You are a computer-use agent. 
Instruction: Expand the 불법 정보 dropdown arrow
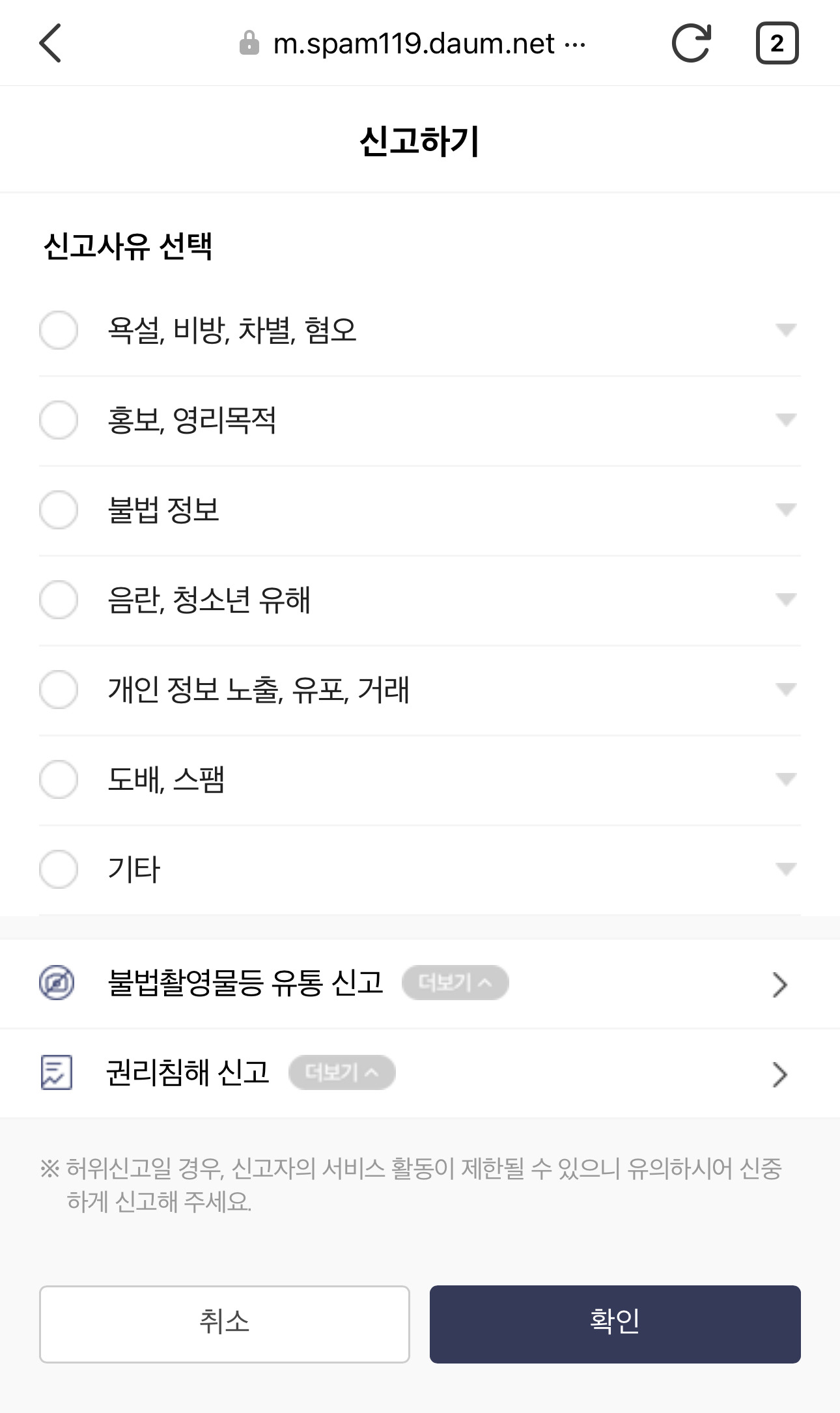[786, 510]
